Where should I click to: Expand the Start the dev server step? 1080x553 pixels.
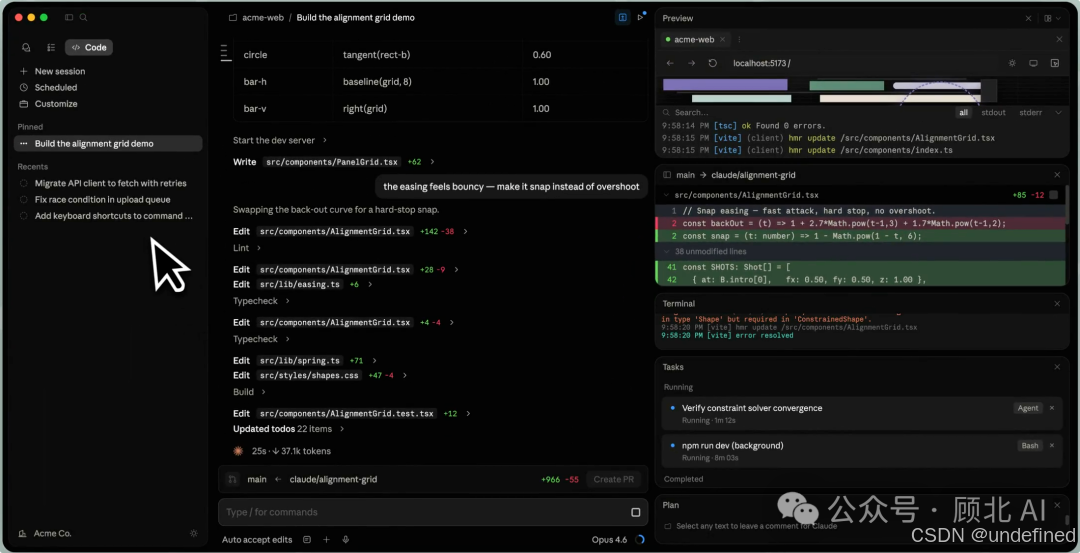point(280,140)
